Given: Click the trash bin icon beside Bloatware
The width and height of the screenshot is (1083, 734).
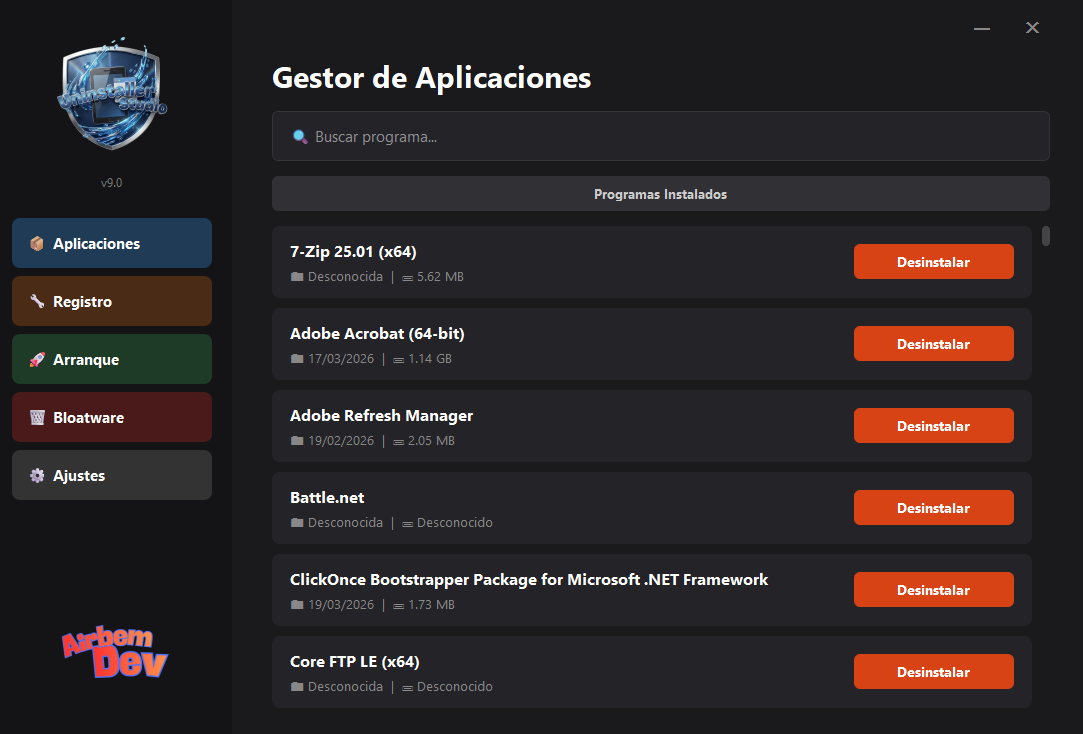Looking at the screenshot, I should (x=37, y=418).
